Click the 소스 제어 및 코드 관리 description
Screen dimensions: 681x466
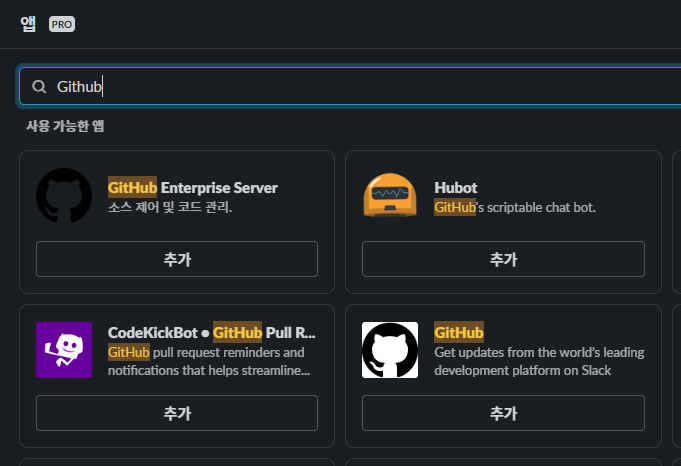[170, 207]
